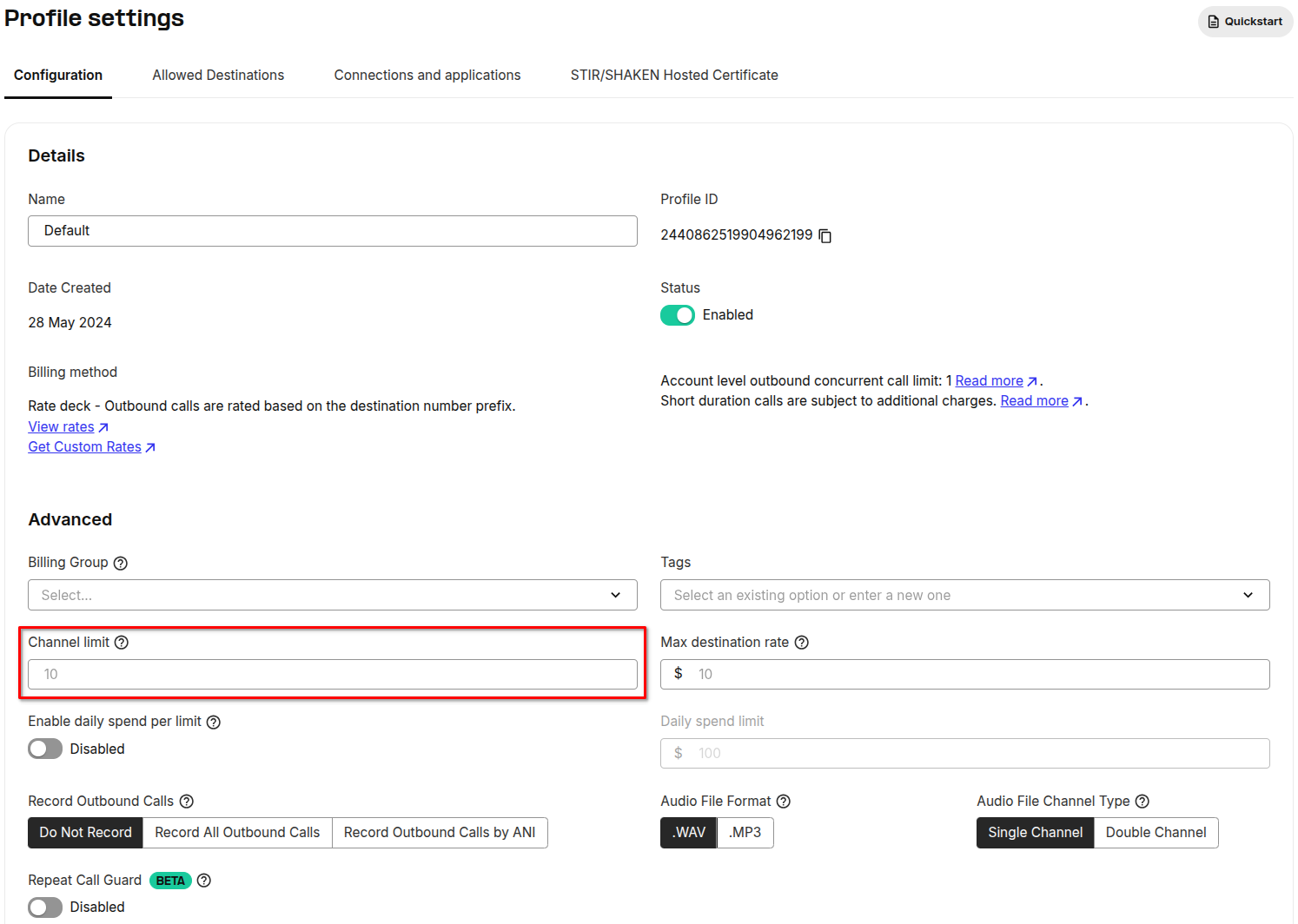Open Repeat Call Guard help icon
The image size is (1298, 924).
tap(204, 881)
